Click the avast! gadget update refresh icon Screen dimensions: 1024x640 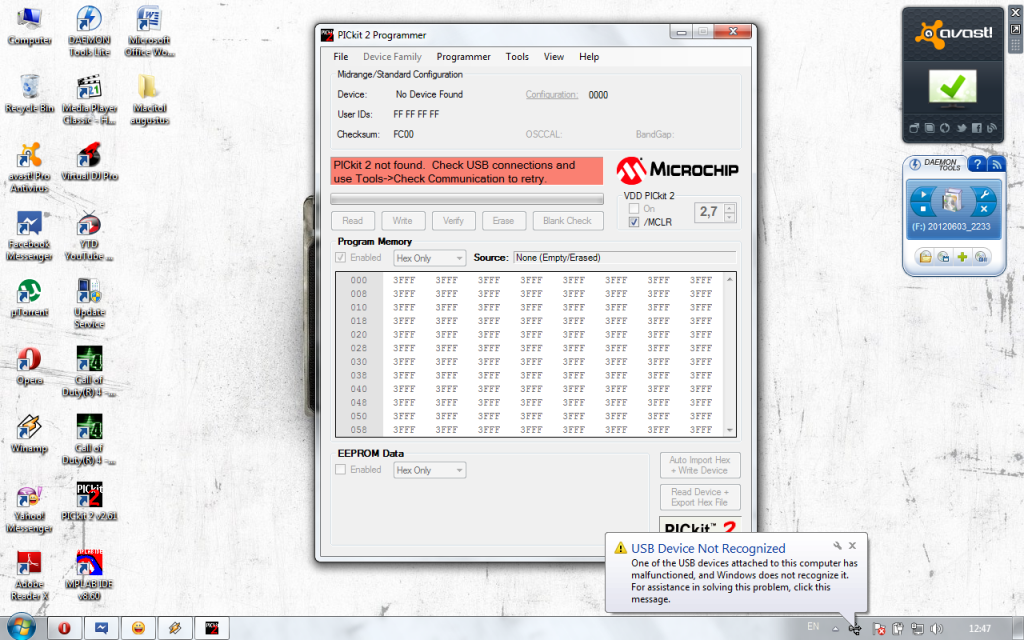945,128
